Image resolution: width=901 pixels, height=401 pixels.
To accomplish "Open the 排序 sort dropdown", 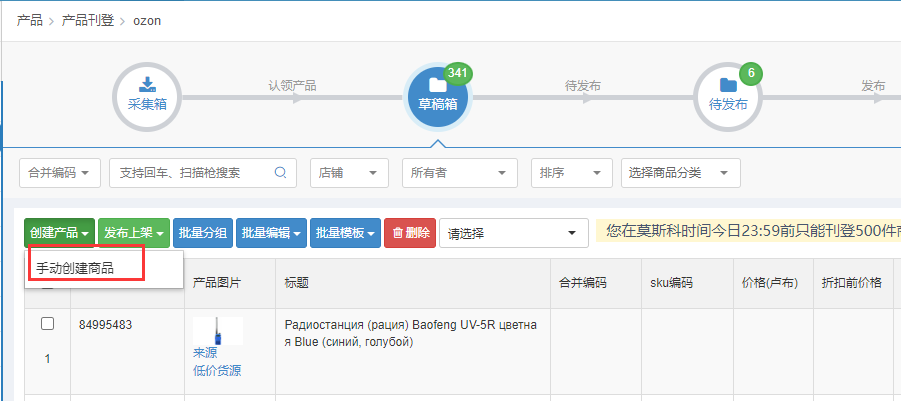I will (572, 173).
